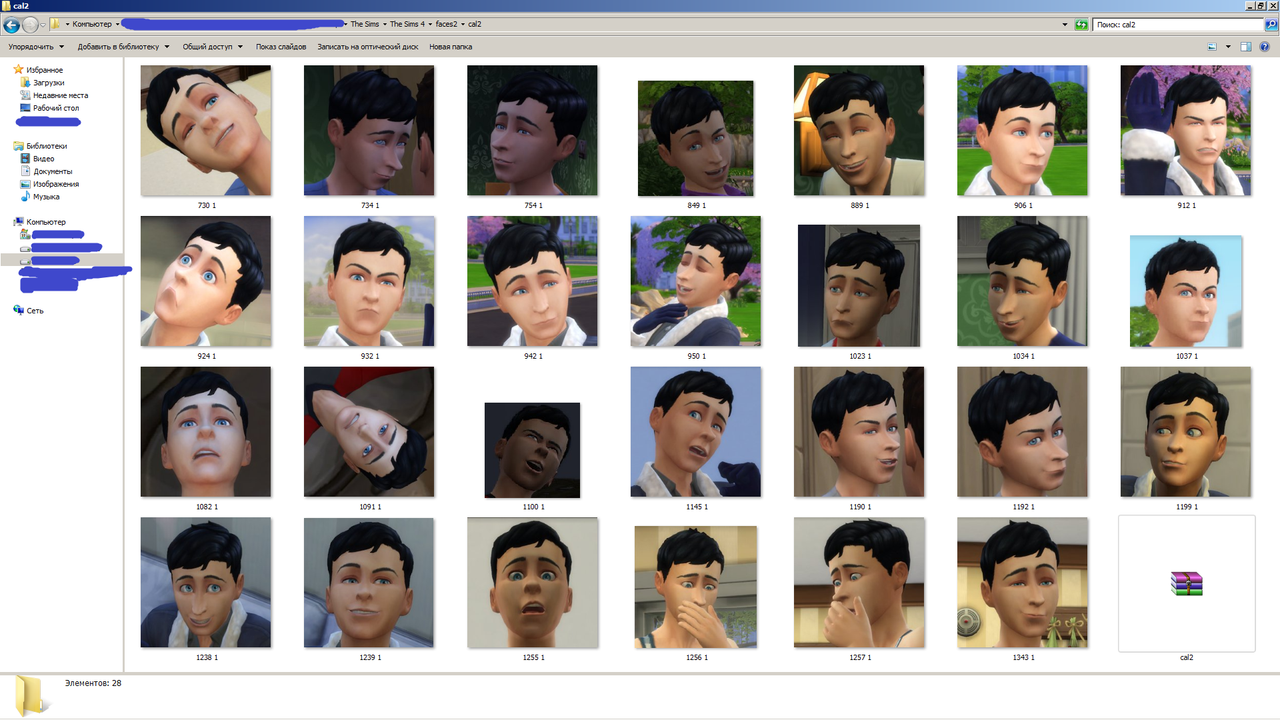Create a folder with Новая папка
Screen dimensions: 1280x720
point(451,47)
